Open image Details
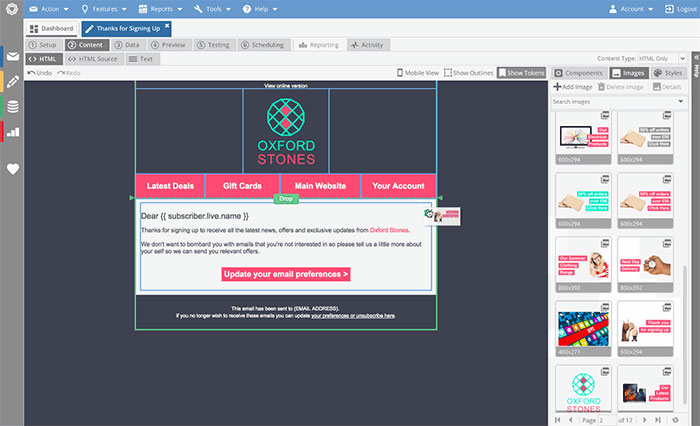Screen dimensions: 700x426 (667, 87)
